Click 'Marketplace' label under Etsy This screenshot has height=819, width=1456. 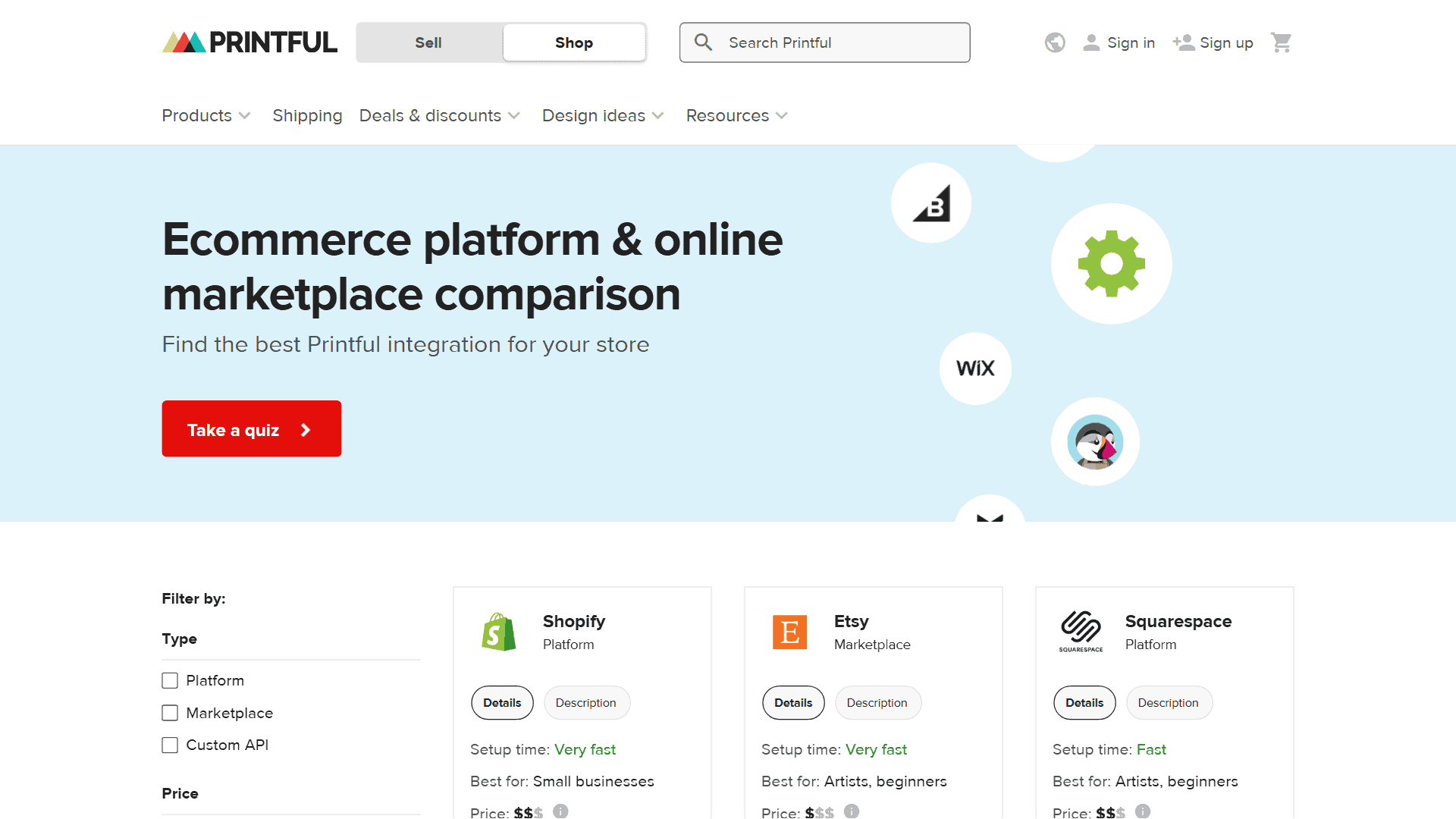[872, 645]
